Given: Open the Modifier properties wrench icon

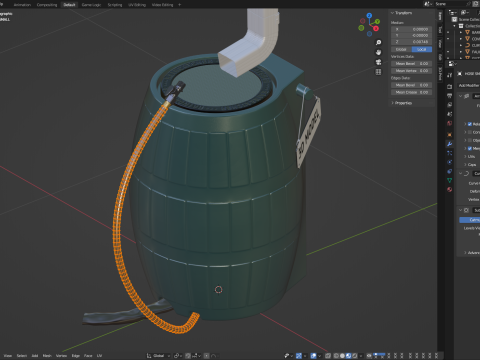Looking at the screenshot, I should click(x=450, y=144).
